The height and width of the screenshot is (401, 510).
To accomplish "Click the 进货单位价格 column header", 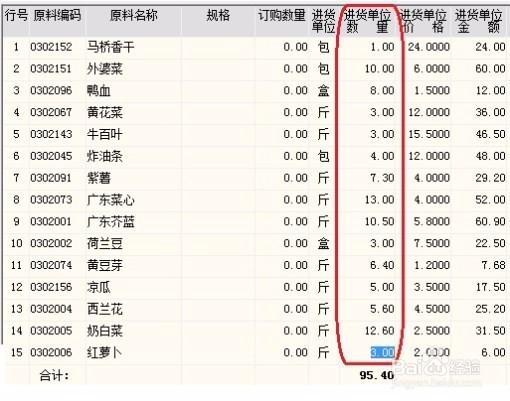I will pyautogui.click(x=423, y=21).
